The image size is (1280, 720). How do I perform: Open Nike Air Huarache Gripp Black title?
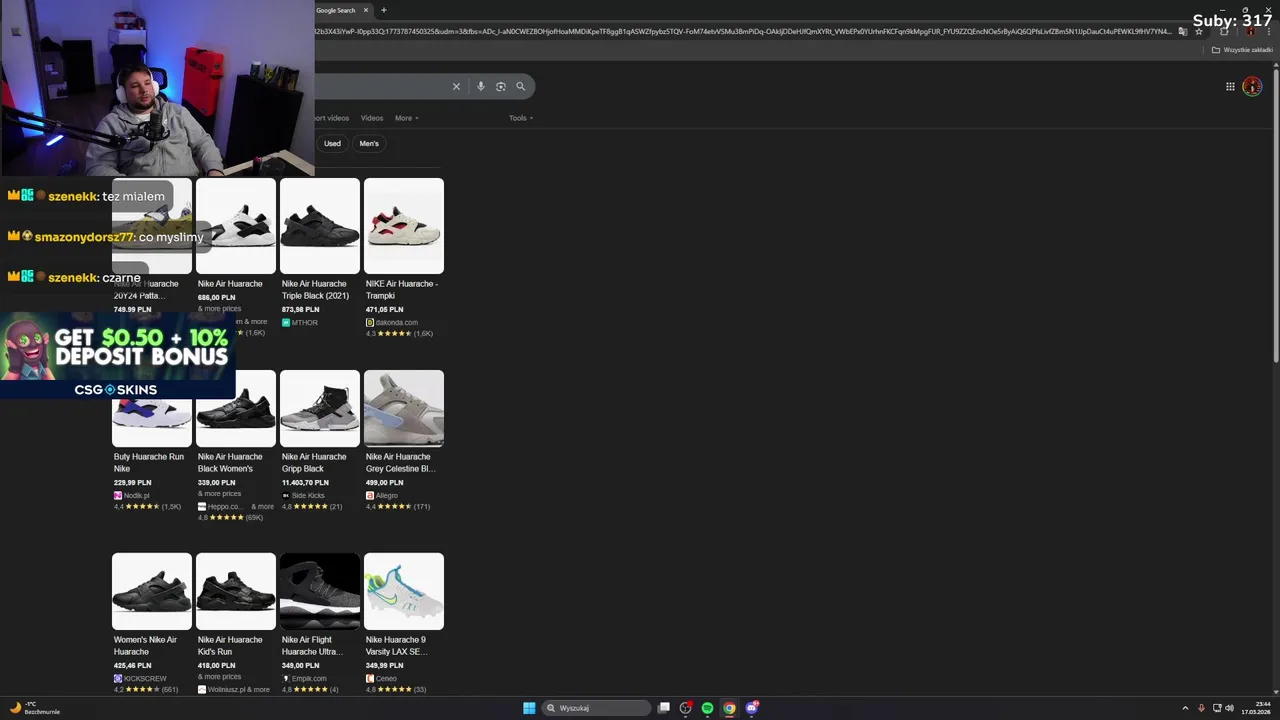(314, 463)
